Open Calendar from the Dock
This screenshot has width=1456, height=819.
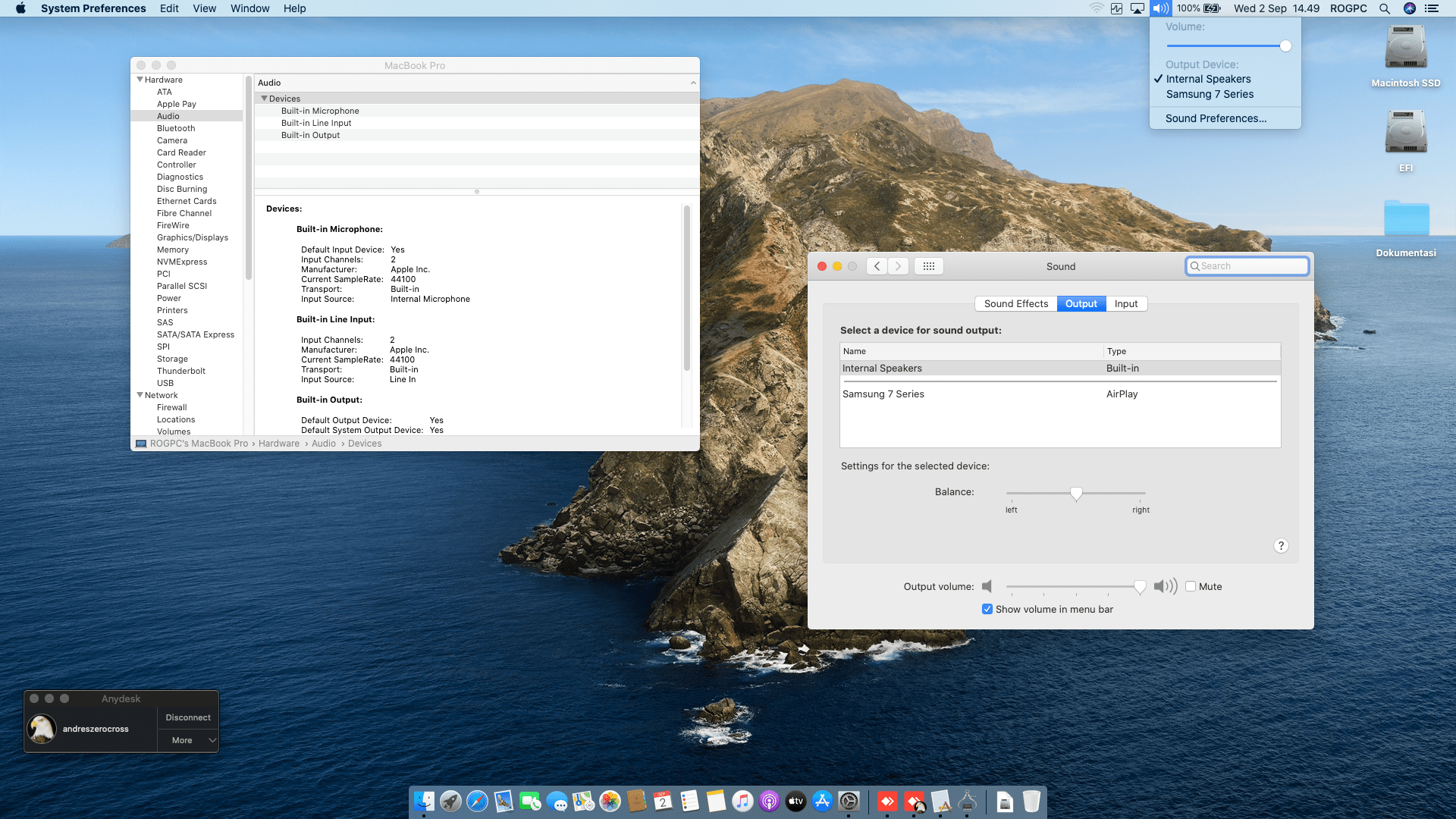click(x=663, y=801)
